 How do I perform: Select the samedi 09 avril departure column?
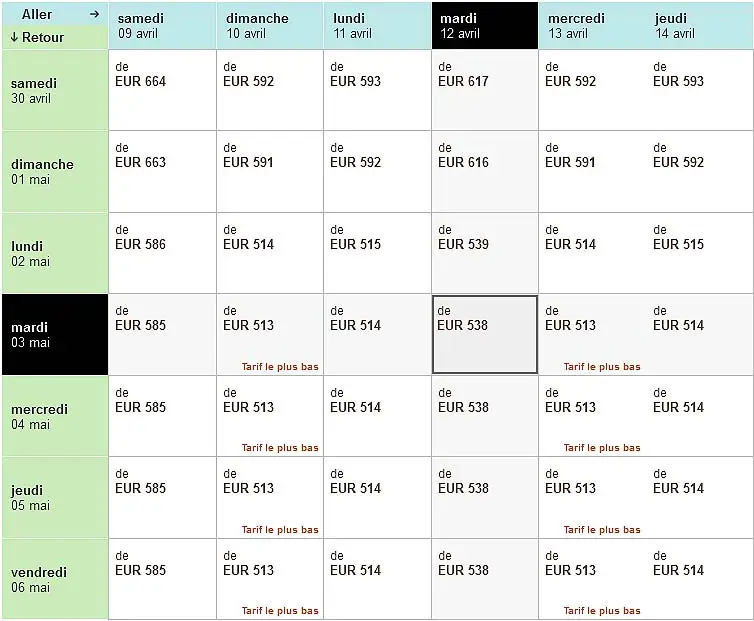coord(162,25)
